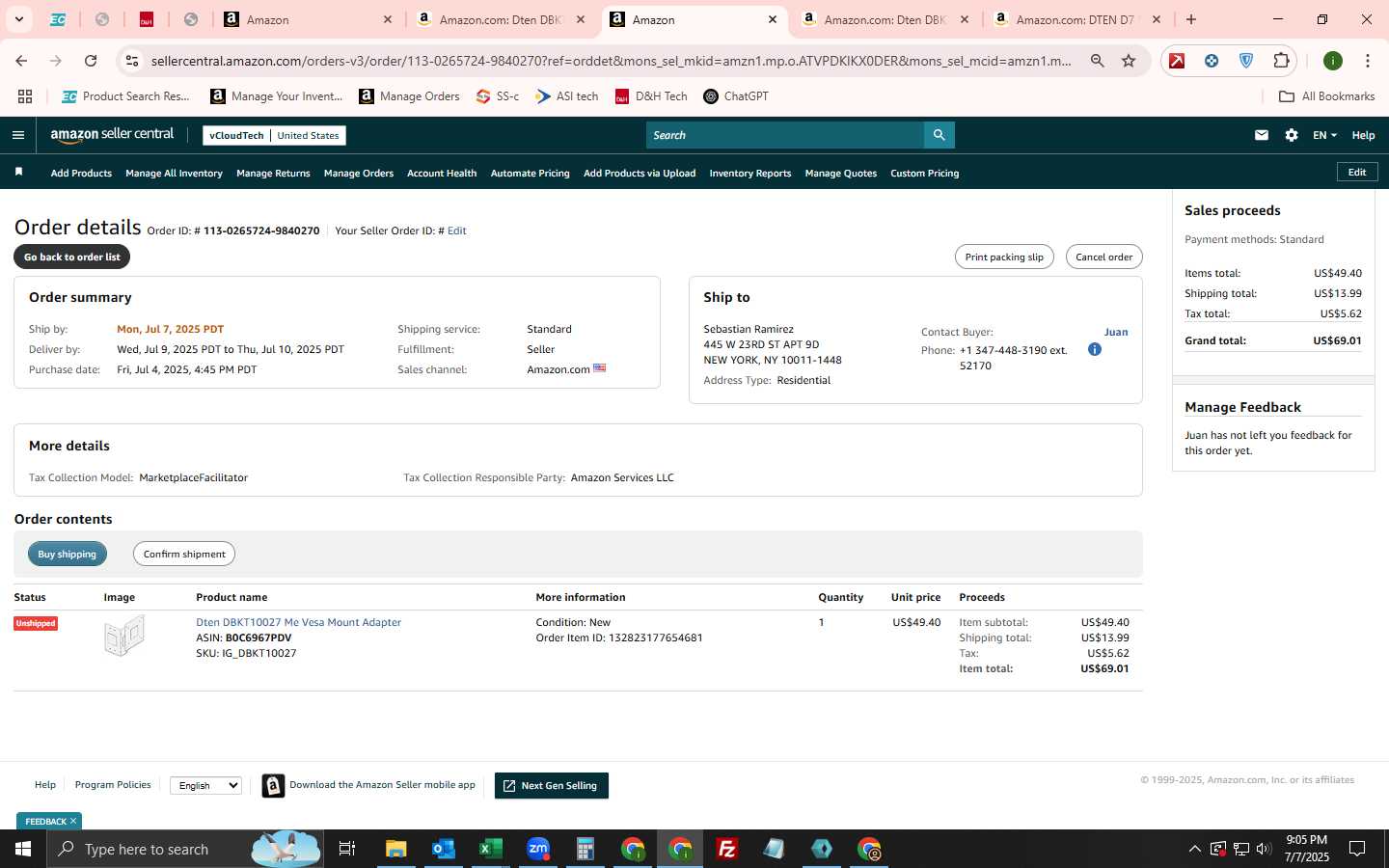1389x868 pixels.
Task: Open Outlook from the taskbar
Action: 444,849
